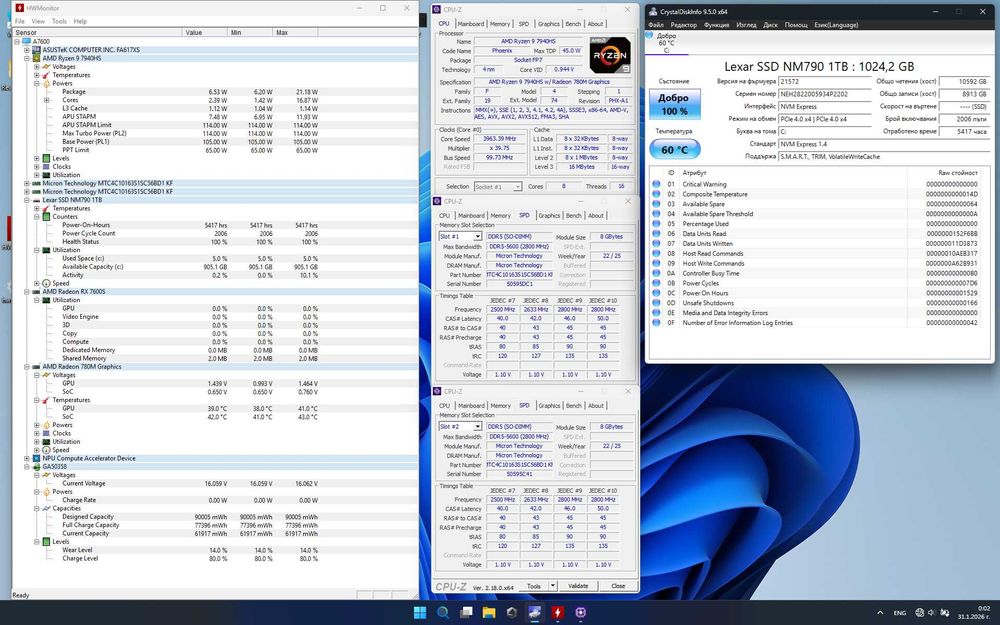Click the NPU Compute Accelerator Device icon
Image resolution: width=1000 pixels, height=625 pixels.
pyautogui.click(x=37, y=458)
